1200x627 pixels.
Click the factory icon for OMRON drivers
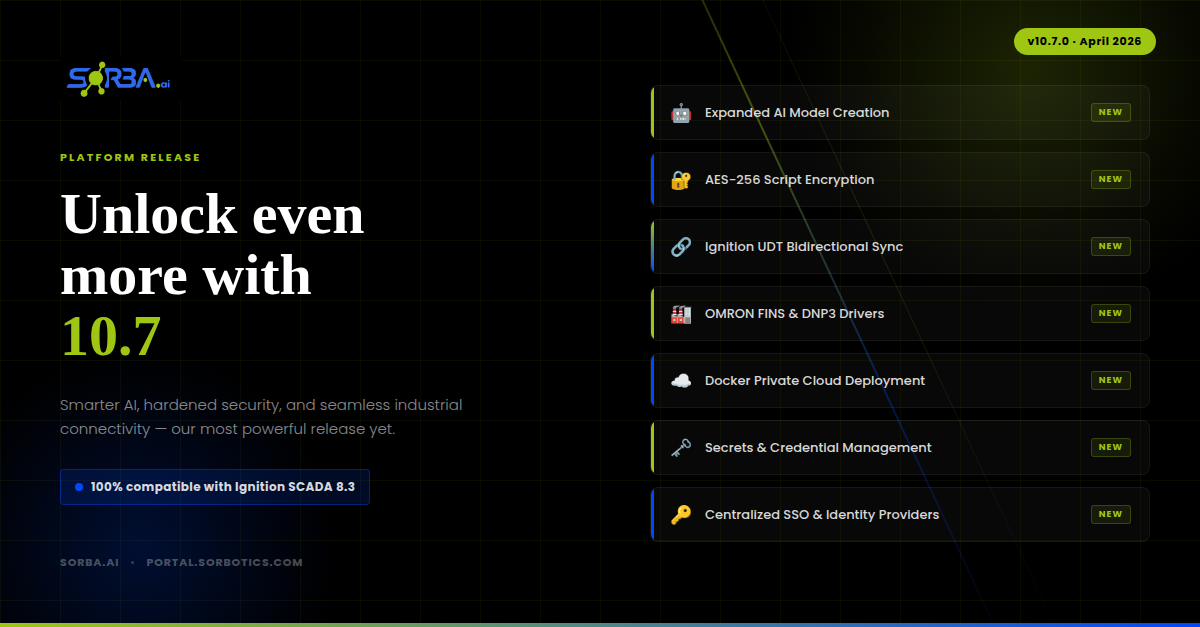(681, 314)
